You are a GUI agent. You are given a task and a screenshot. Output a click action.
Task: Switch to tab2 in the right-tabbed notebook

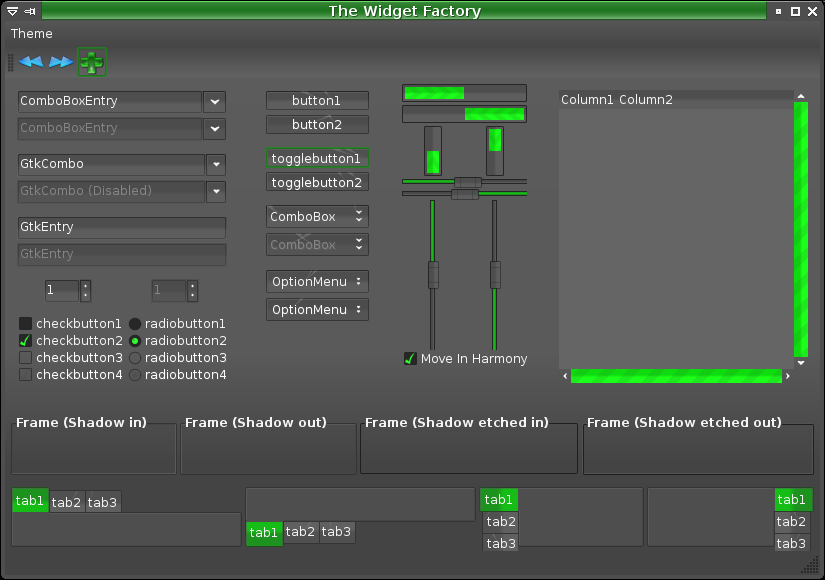pyautogui.click(x=791, y=522)
